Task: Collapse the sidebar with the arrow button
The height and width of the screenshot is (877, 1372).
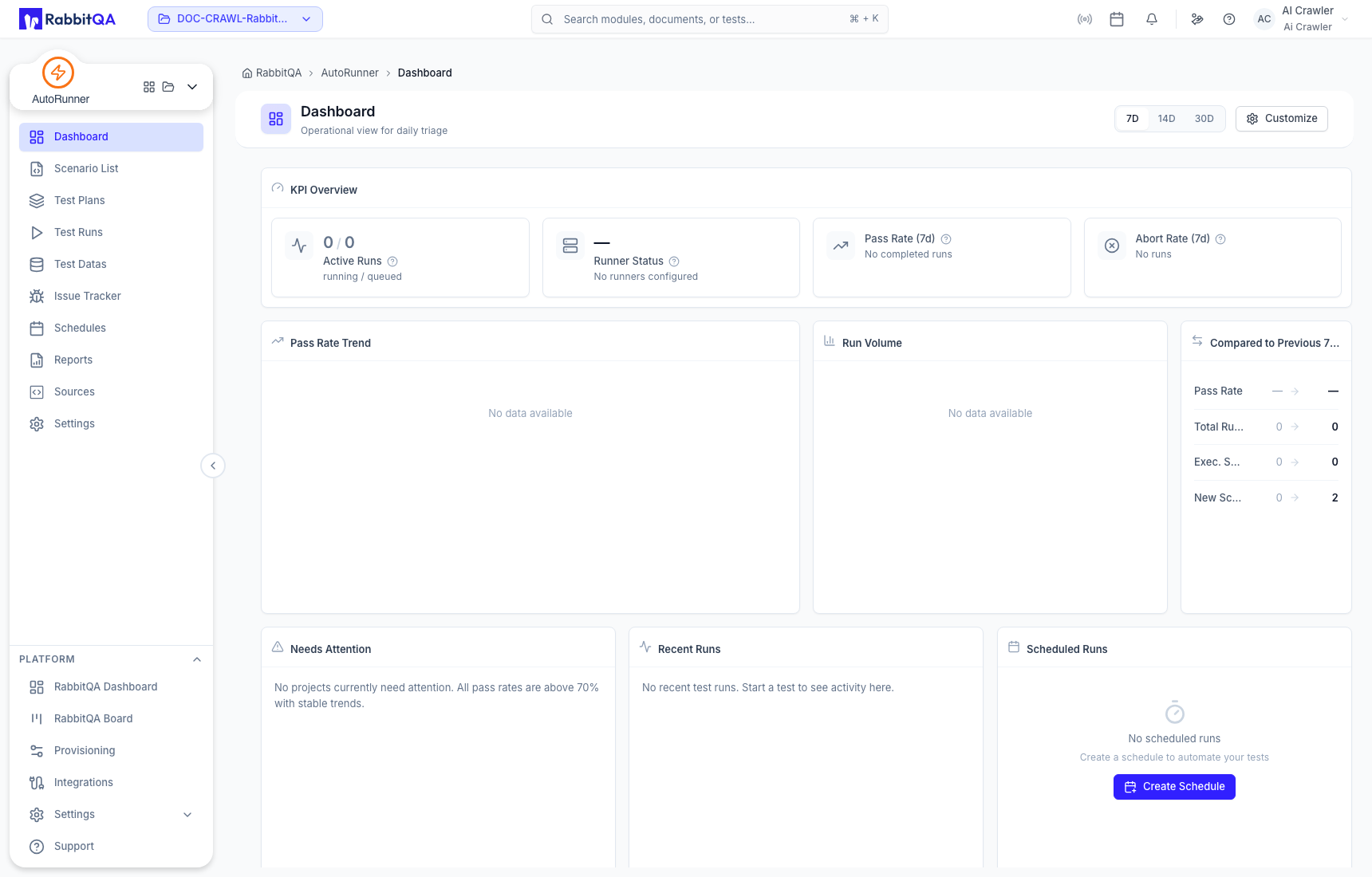Action: (213, 466)
